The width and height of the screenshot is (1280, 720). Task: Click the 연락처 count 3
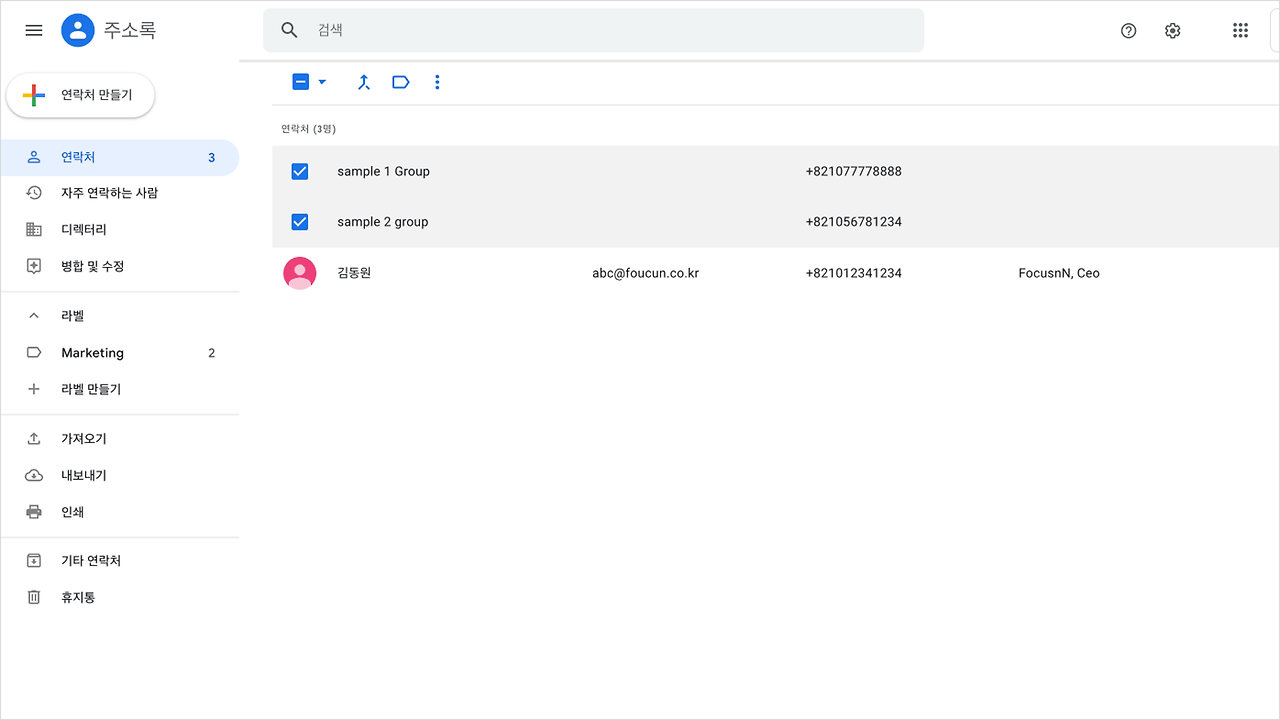coord(211,158)
